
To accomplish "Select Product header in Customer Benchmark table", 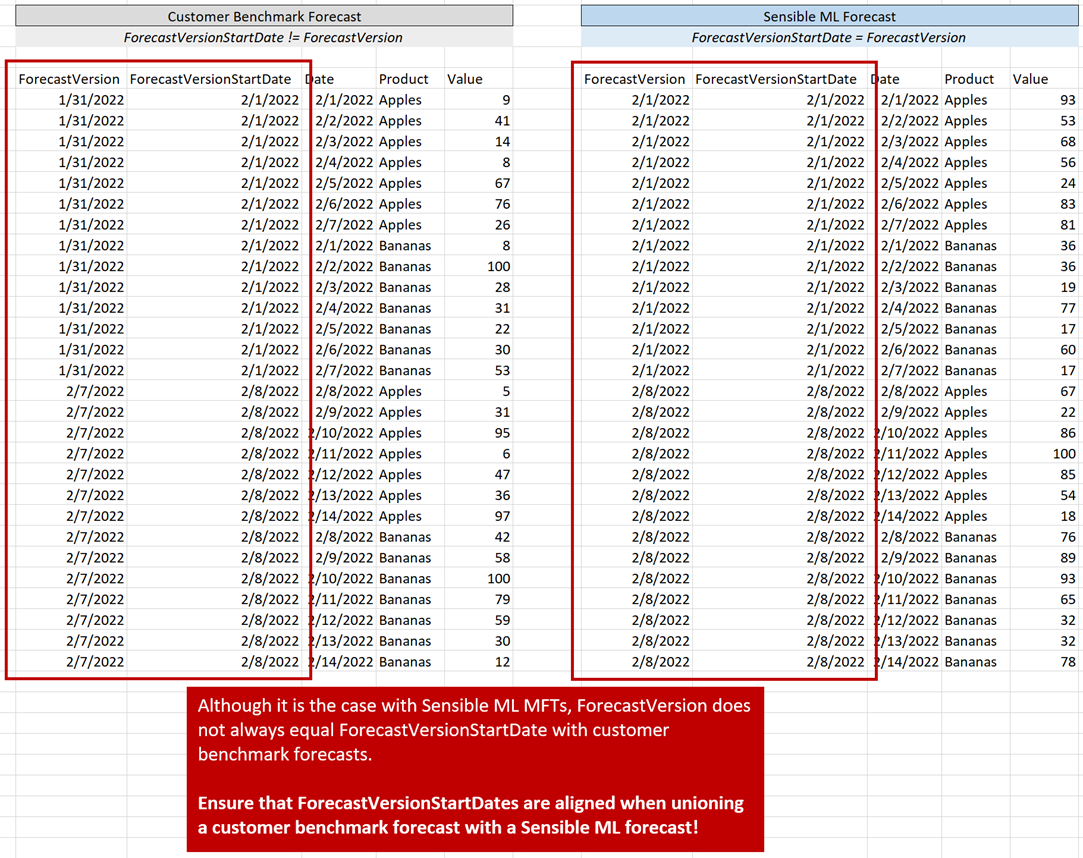I will 403,79.
